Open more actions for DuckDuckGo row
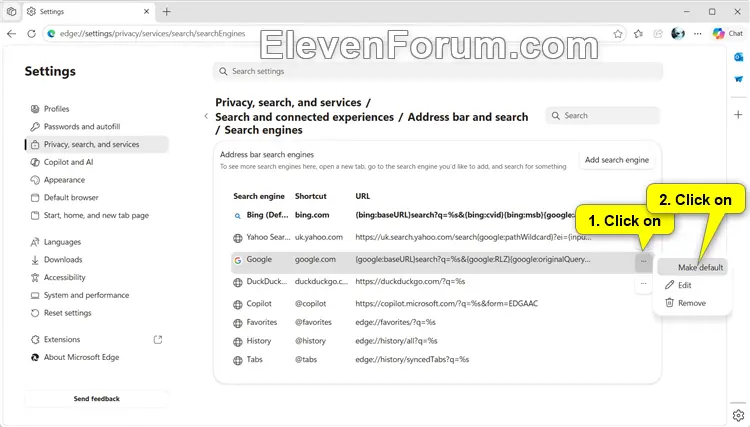750x427 pixels. 643,284
